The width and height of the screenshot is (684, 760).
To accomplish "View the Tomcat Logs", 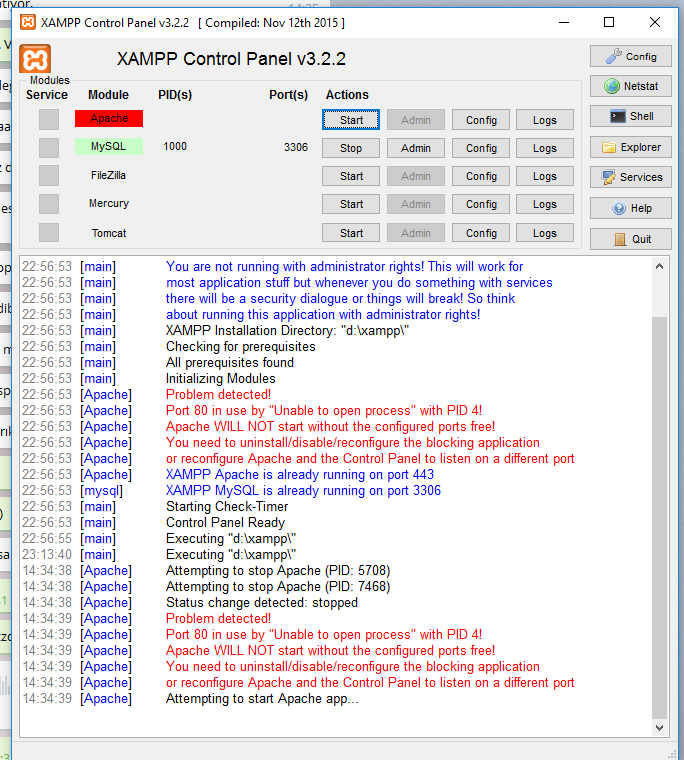I will point(545,233).
